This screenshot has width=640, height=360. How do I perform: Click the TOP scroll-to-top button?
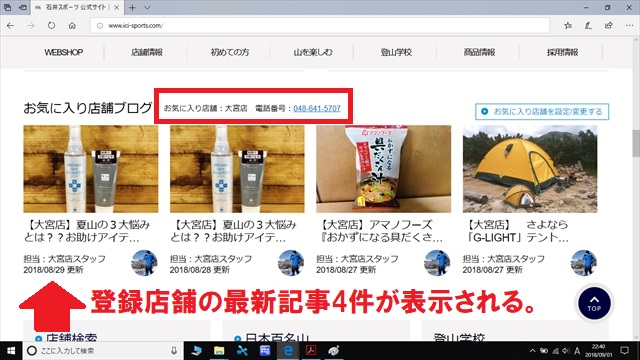click(594, 303)
